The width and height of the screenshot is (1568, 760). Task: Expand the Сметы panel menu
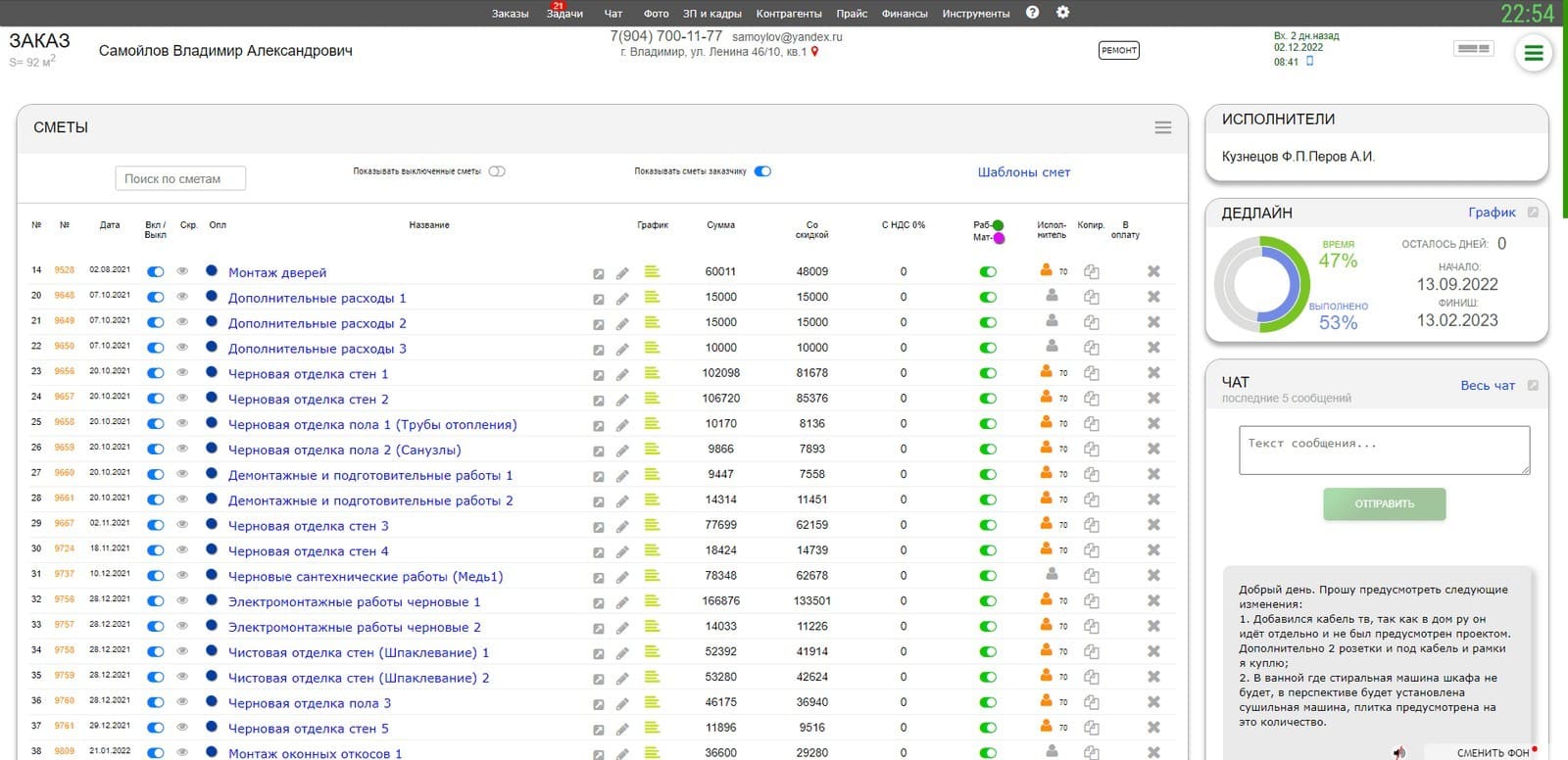point(1162,127)
